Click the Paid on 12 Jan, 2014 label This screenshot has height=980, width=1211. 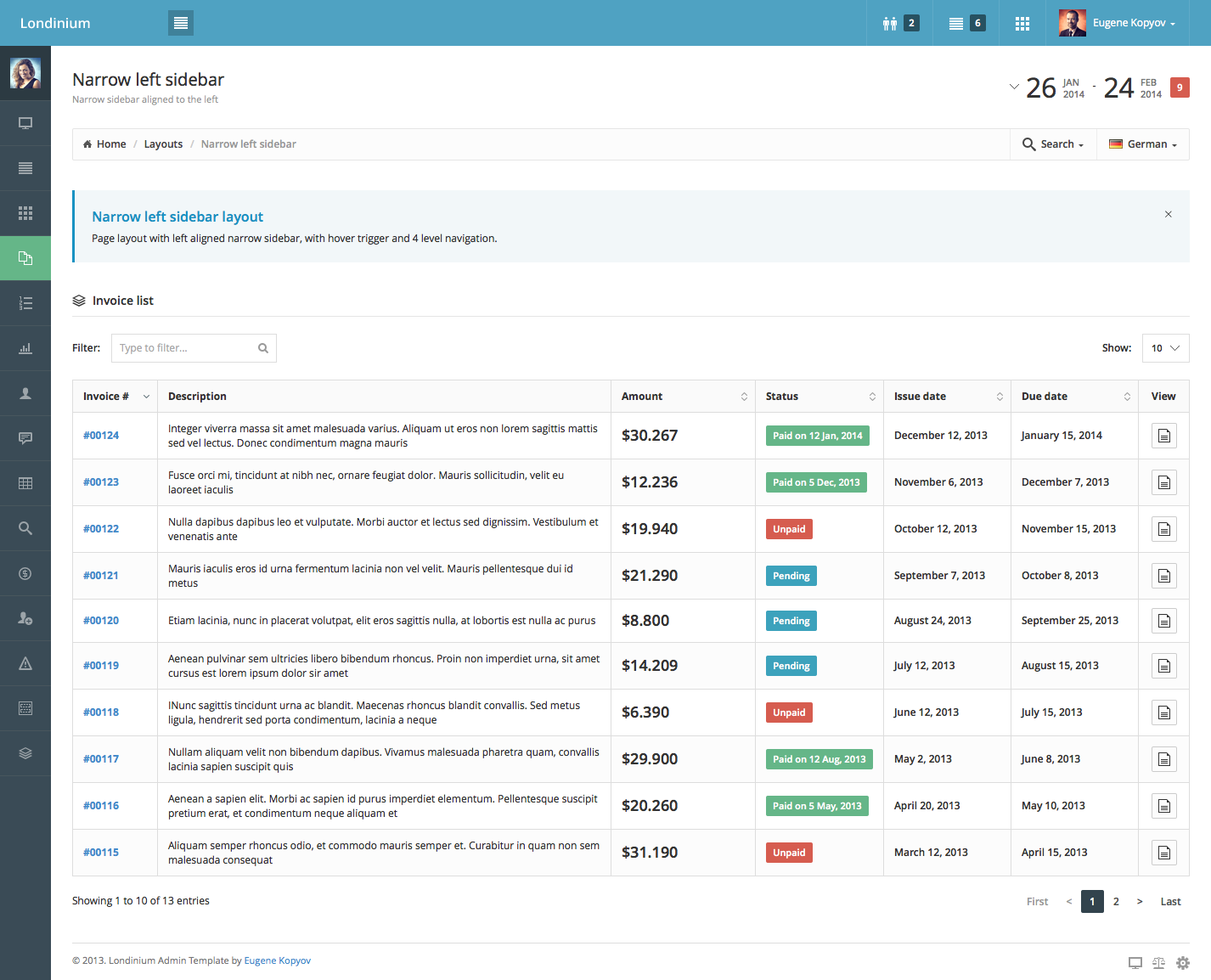[x=818, y=436]
